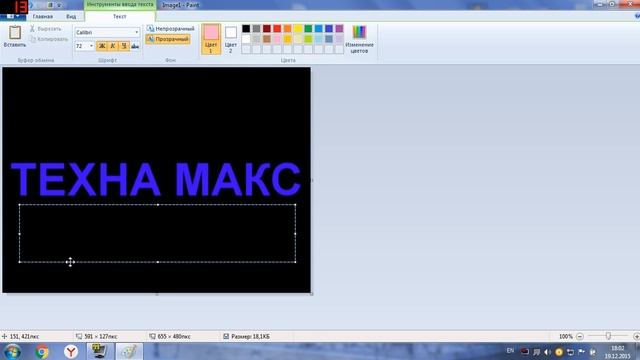
Task: Open the Windows Start menu orb
Action: coord(12,351)
